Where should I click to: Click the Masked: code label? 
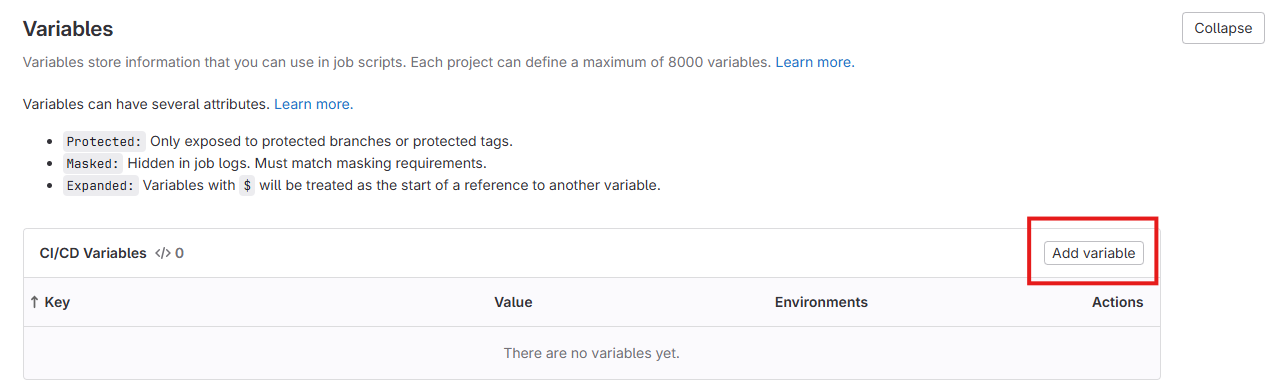point(94,163)
